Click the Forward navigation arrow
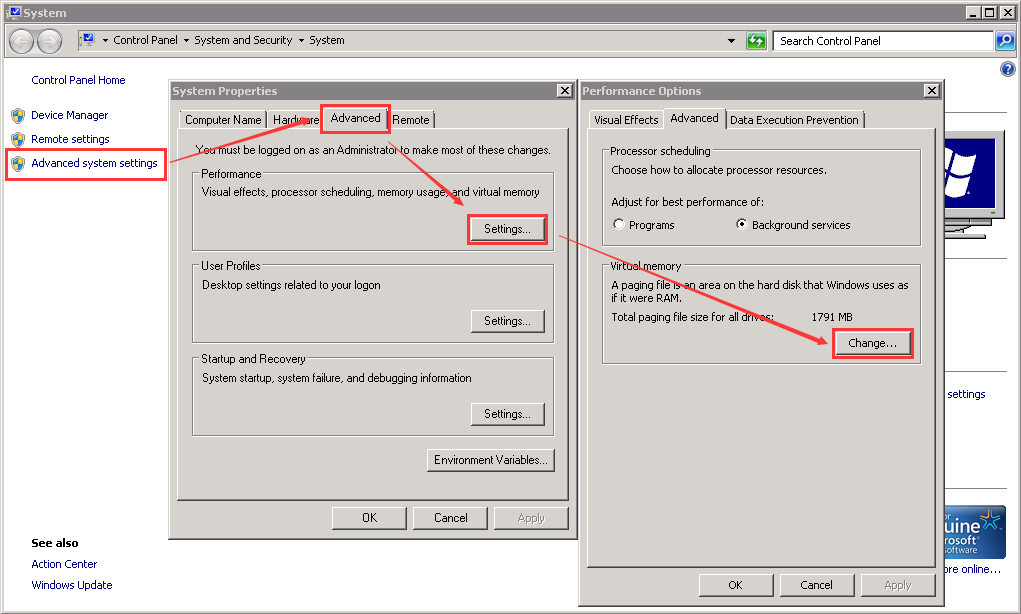 coord(49,41)
